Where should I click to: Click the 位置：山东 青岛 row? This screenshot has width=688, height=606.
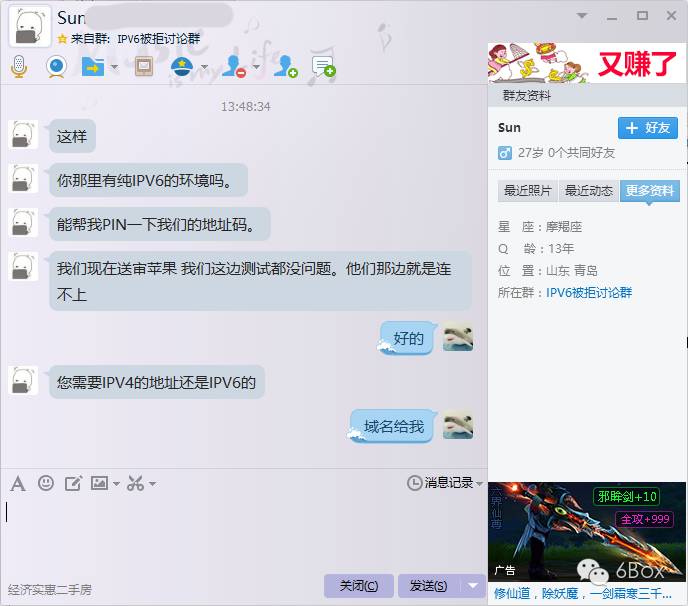pyautogui.click(x=548, y=271)
